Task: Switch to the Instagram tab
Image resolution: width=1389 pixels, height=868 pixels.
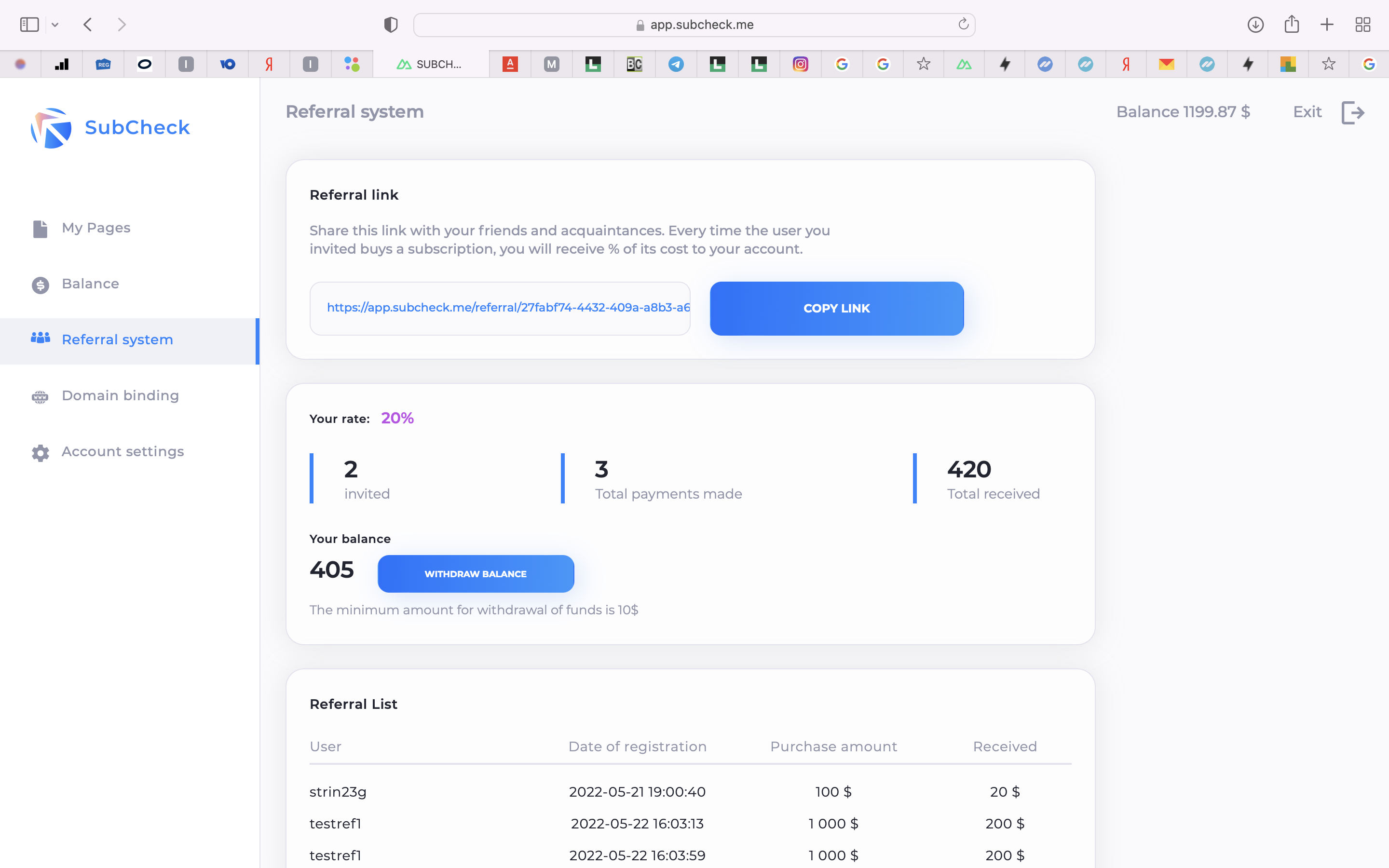Action: click(800, 64)
